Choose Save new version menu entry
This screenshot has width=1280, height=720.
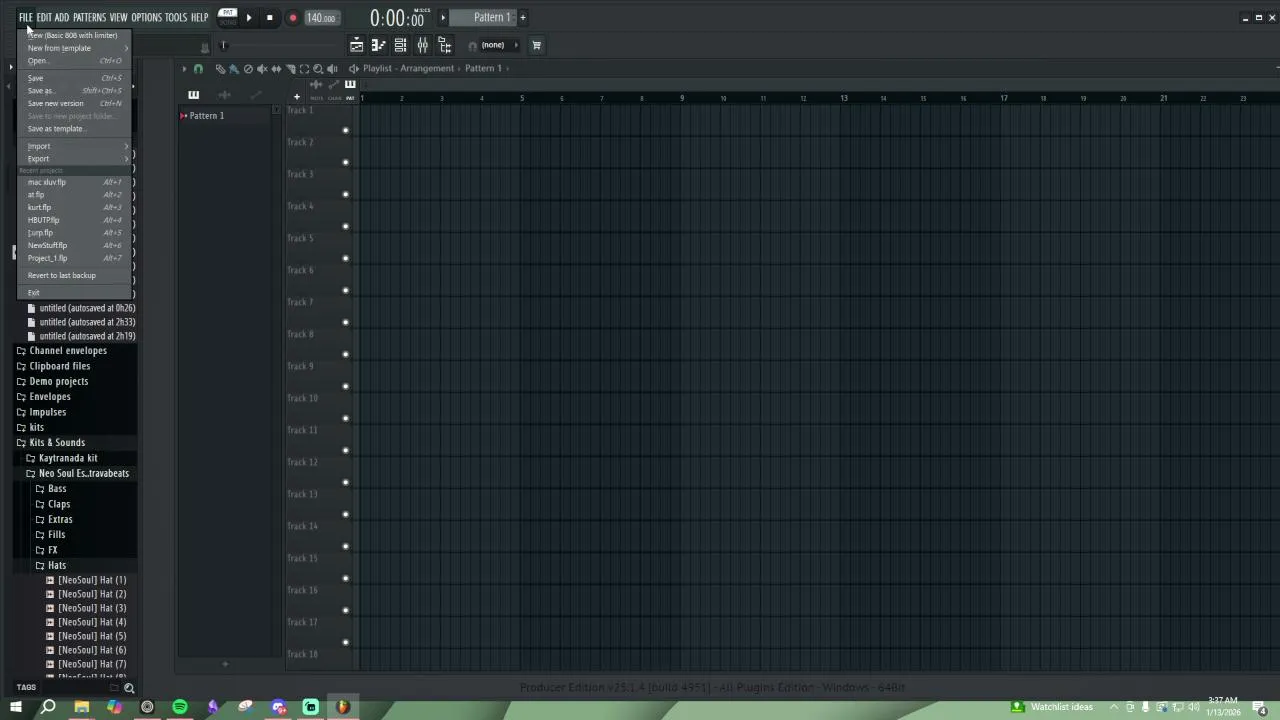coord(74,104)
